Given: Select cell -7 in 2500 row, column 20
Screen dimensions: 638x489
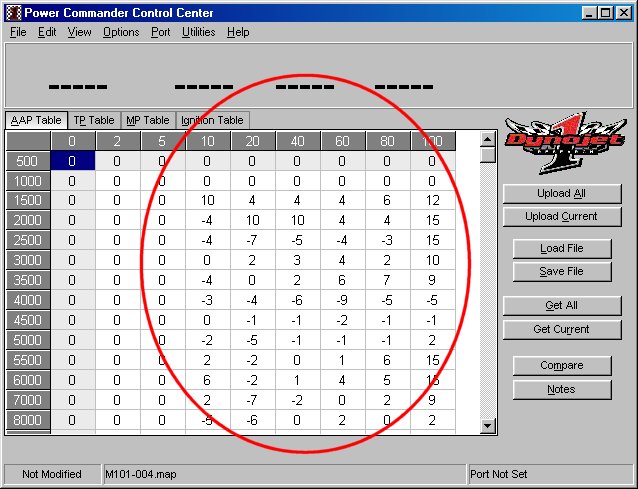Looking at the screenshot, I should (252, 240).
